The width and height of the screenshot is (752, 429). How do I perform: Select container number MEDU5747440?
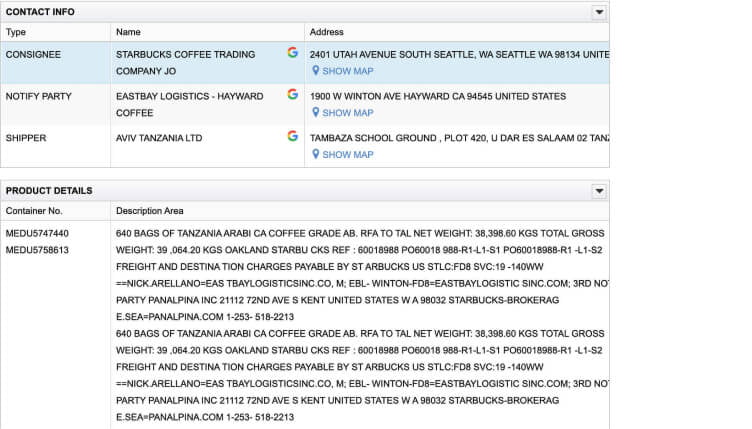coord(37,233)
